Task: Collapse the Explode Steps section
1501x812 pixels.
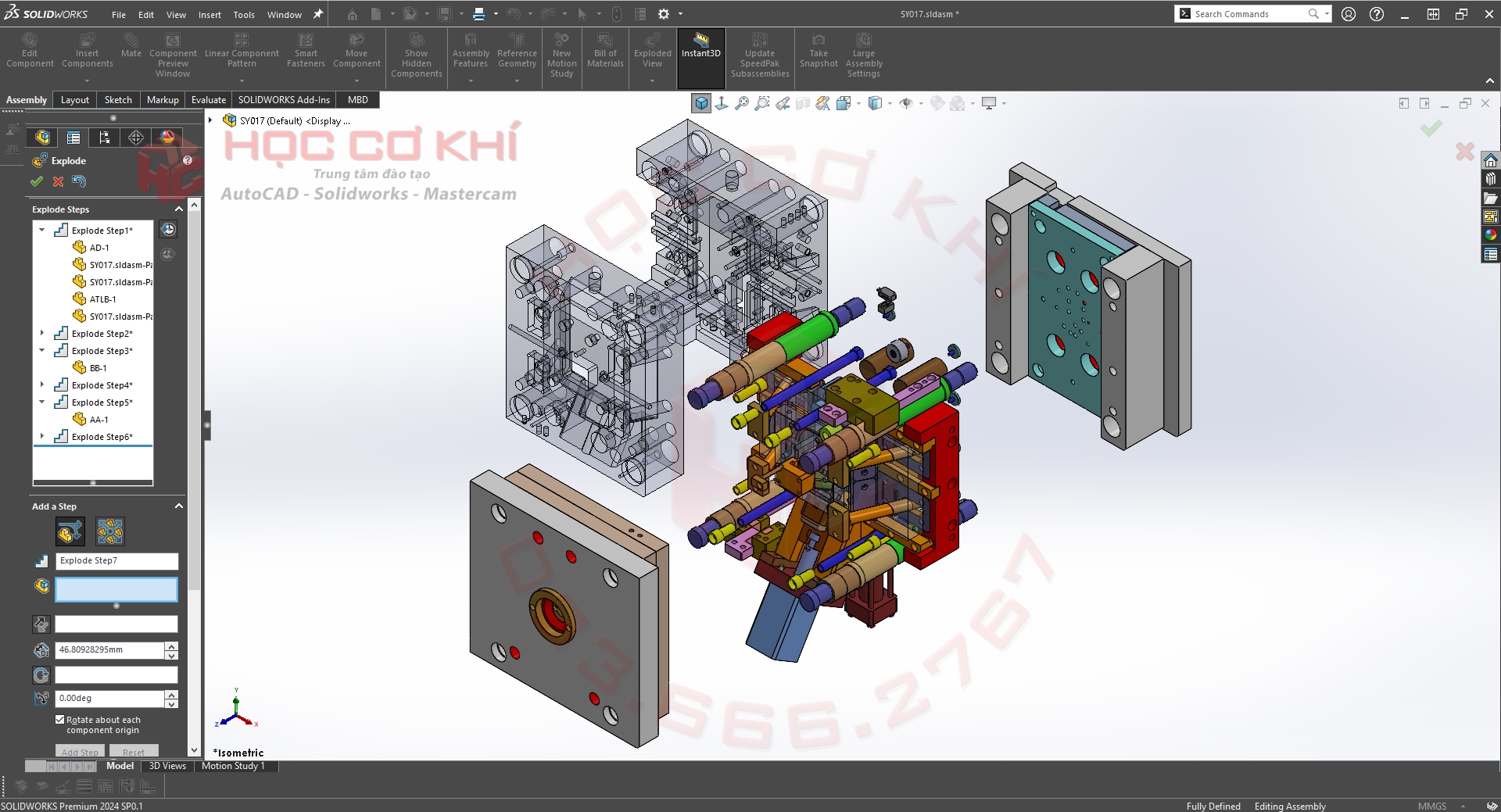Action: pyautogui.click(x=179, y=209)
